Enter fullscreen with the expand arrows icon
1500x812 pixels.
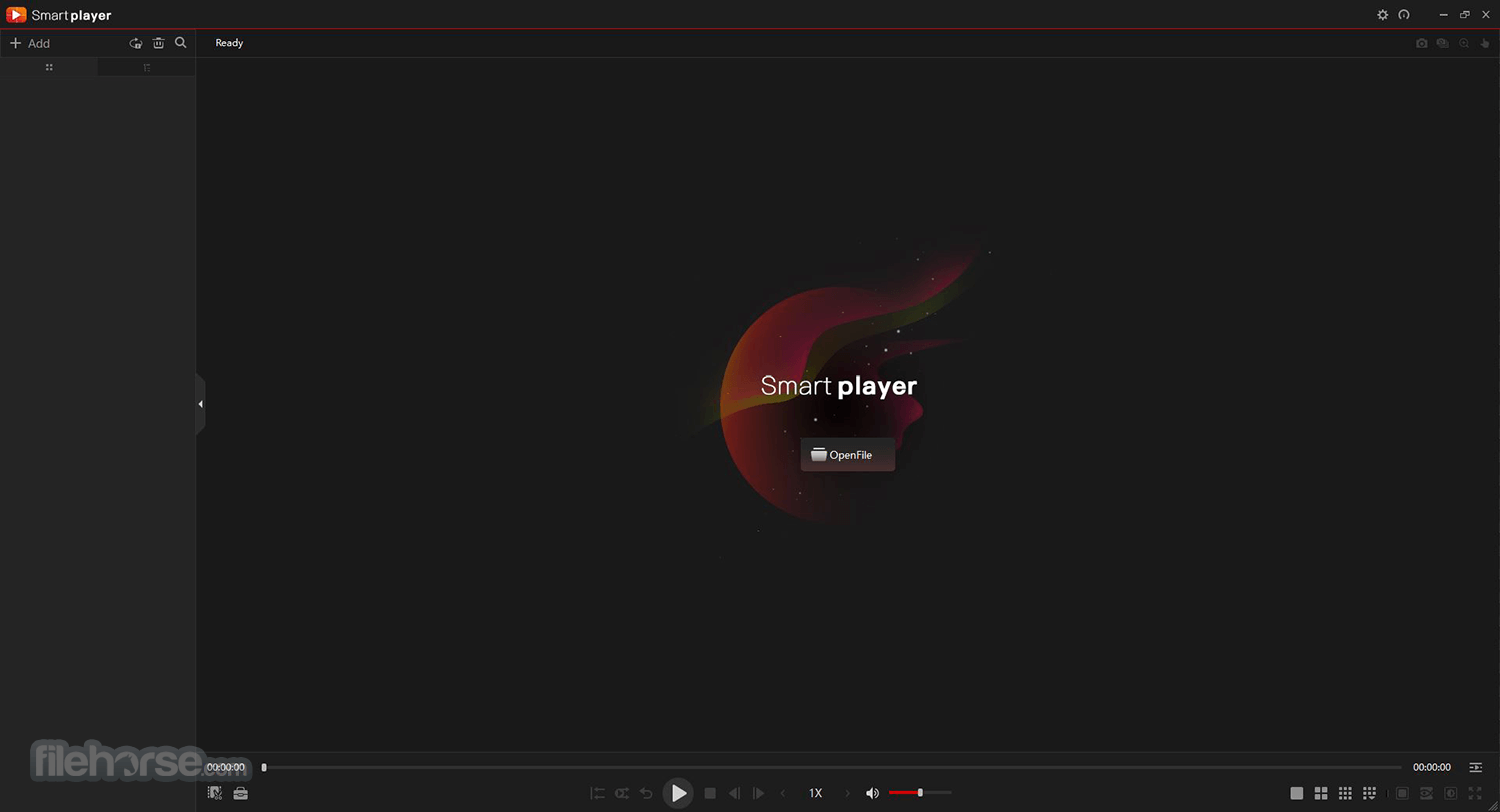tap(1475, 793)
